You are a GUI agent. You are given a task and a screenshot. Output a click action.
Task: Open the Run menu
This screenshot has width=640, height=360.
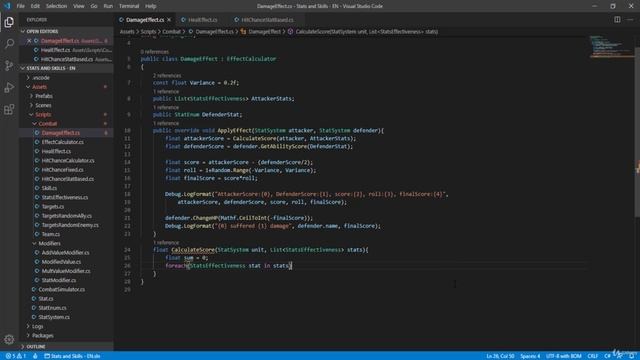click(x=108, y=6)
